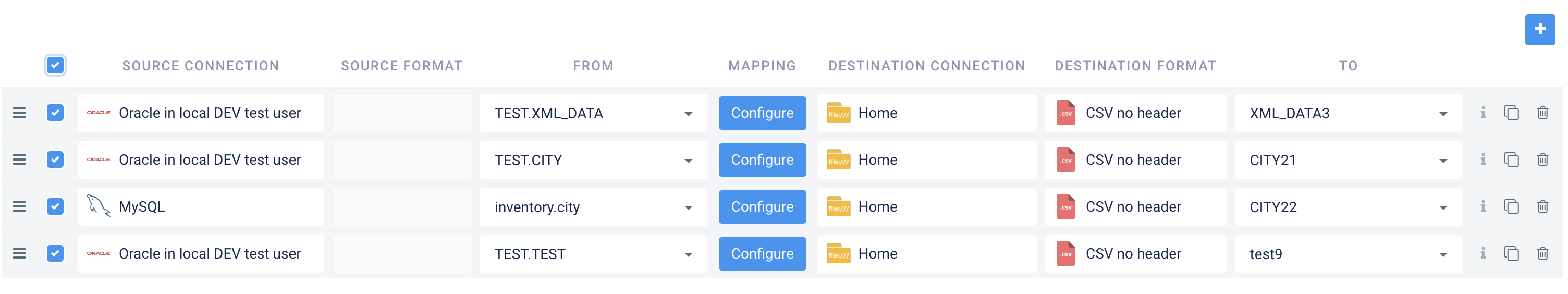
Task: Delete the TEST.XML_DATA transformation row
Action: (1542, 113)
